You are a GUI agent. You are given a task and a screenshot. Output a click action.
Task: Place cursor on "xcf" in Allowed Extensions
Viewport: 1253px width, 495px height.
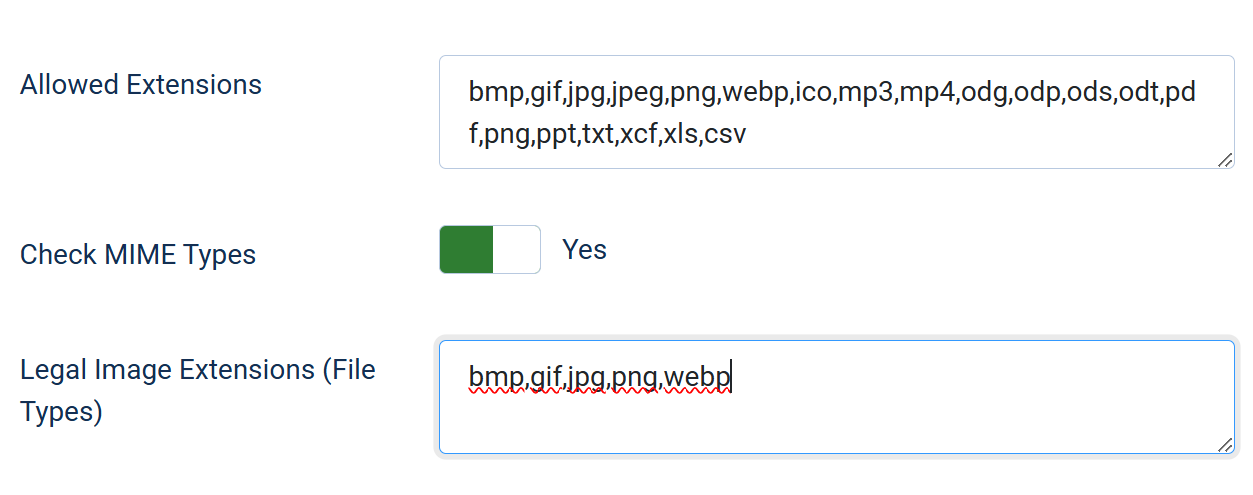(x=639, y=133)
